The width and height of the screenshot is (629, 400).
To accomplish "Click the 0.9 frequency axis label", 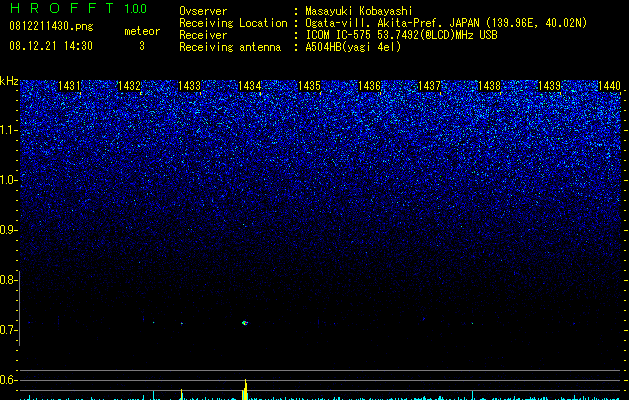I will [x=8, y=230].
